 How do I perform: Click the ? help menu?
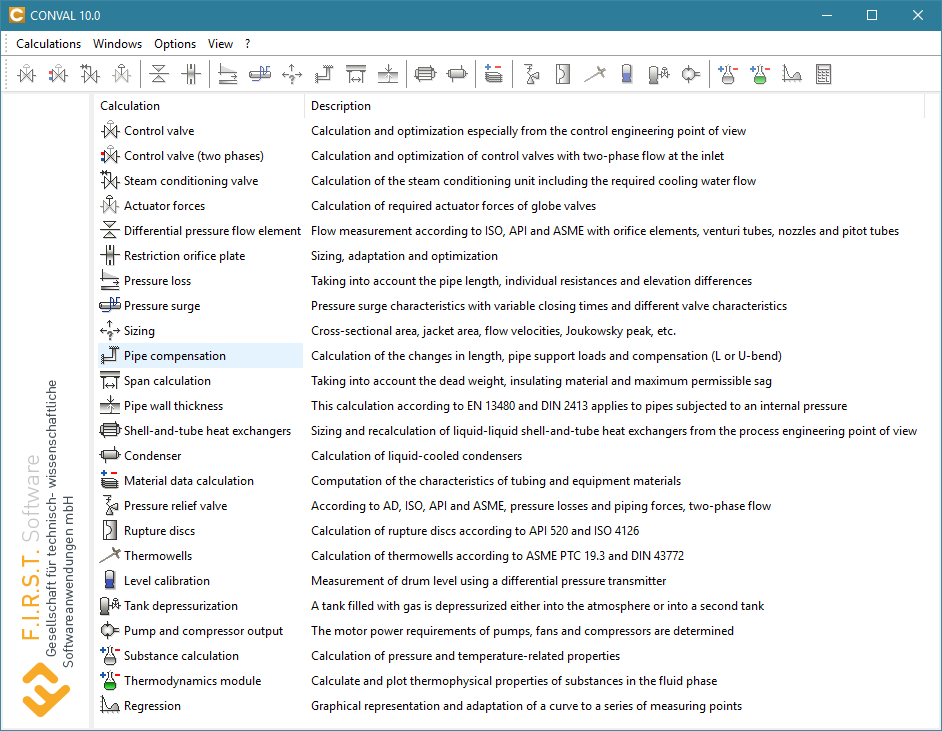click(x=248, y=44)
